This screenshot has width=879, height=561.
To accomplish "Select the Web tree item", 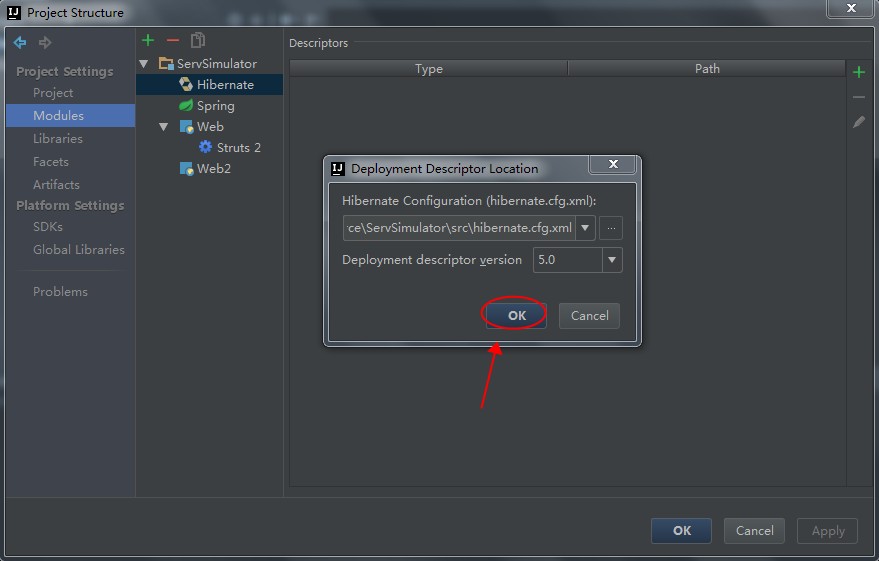I will pos(210,127).
